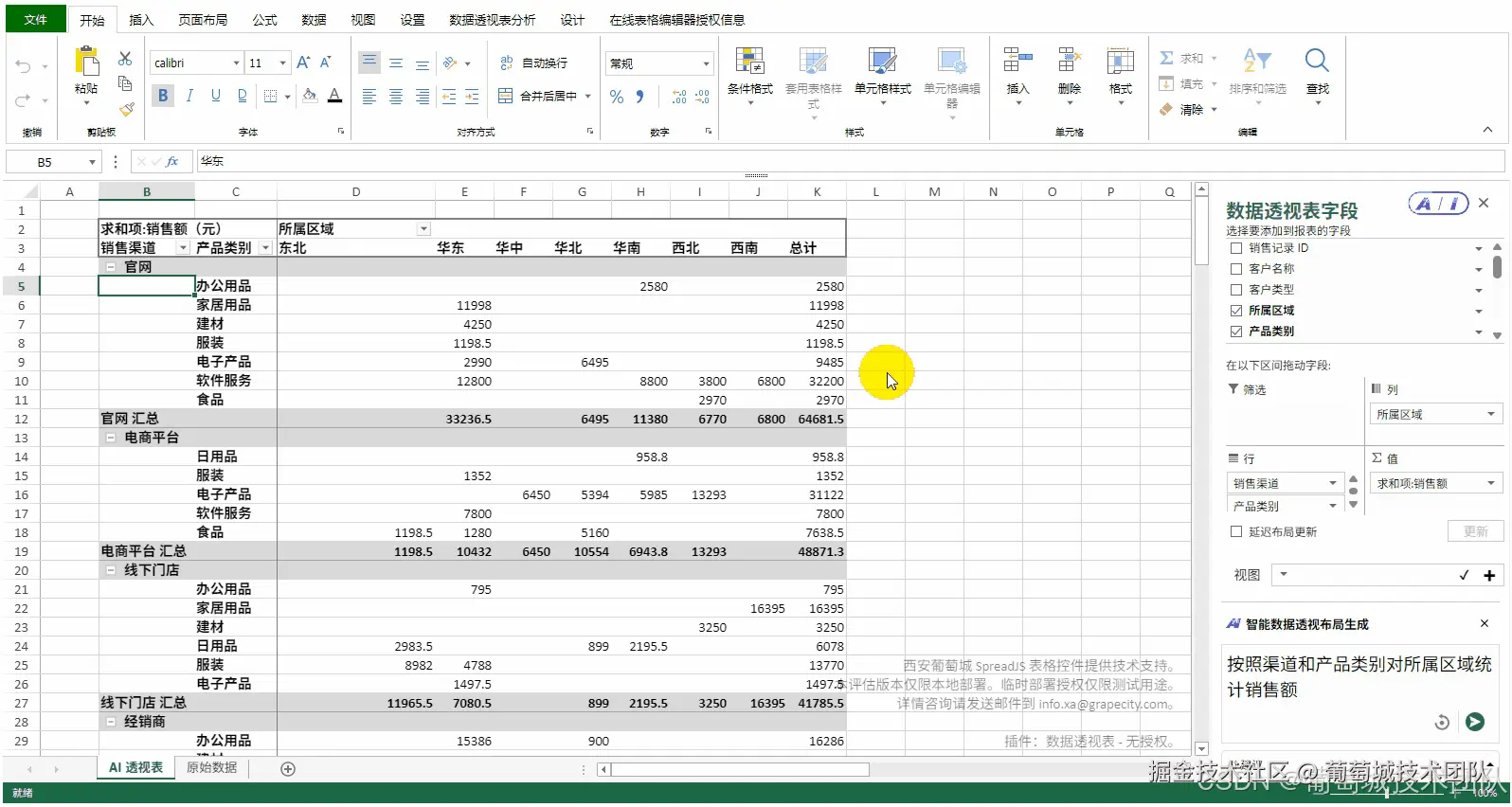Image resolution: width=1512 pixels, height=807 pixels.
Task: Open the 文件 (File) menu
Action: click(36, 19)
